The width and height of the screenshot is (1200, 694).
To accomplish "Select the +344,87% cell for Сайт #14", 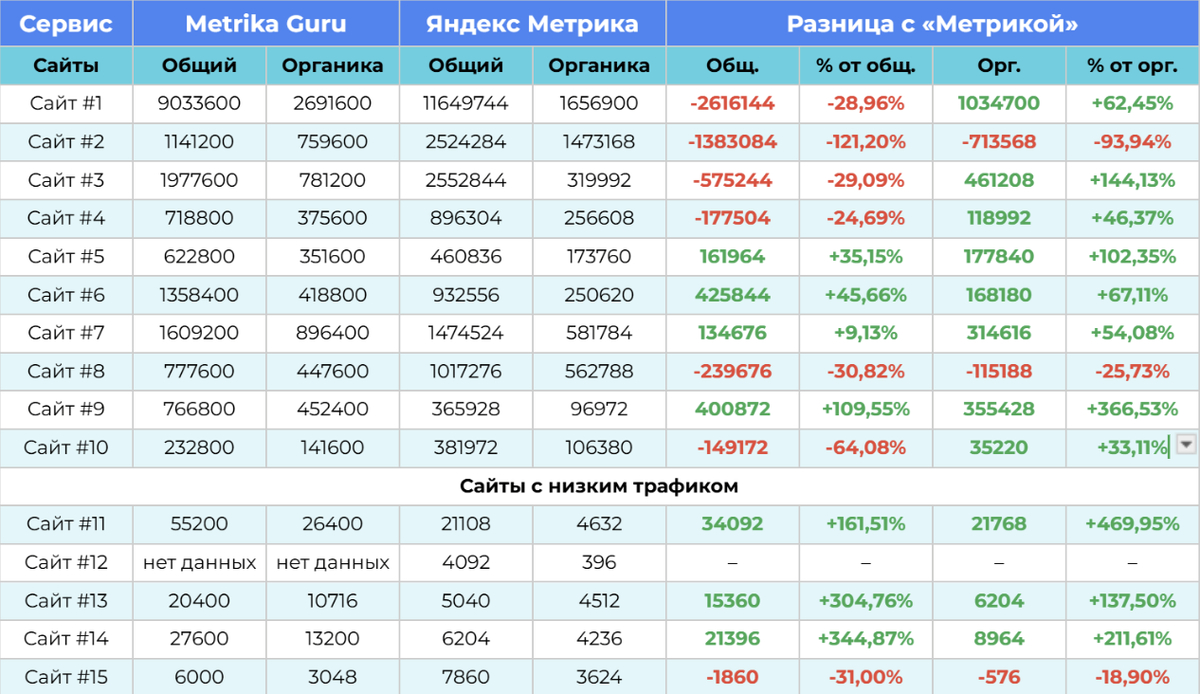I will click(x=866, y=639).
